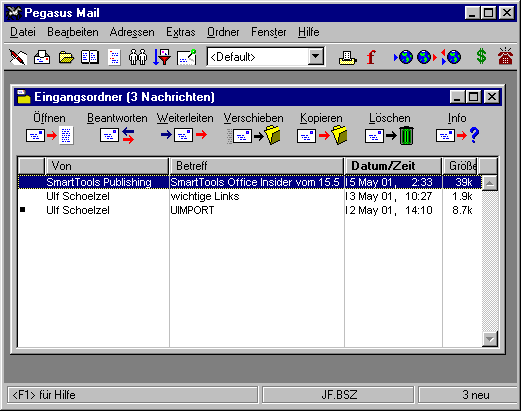This screenshot has height=411, width=521.
Task: Click the '3 neu' status bar field
Action: 468,395
